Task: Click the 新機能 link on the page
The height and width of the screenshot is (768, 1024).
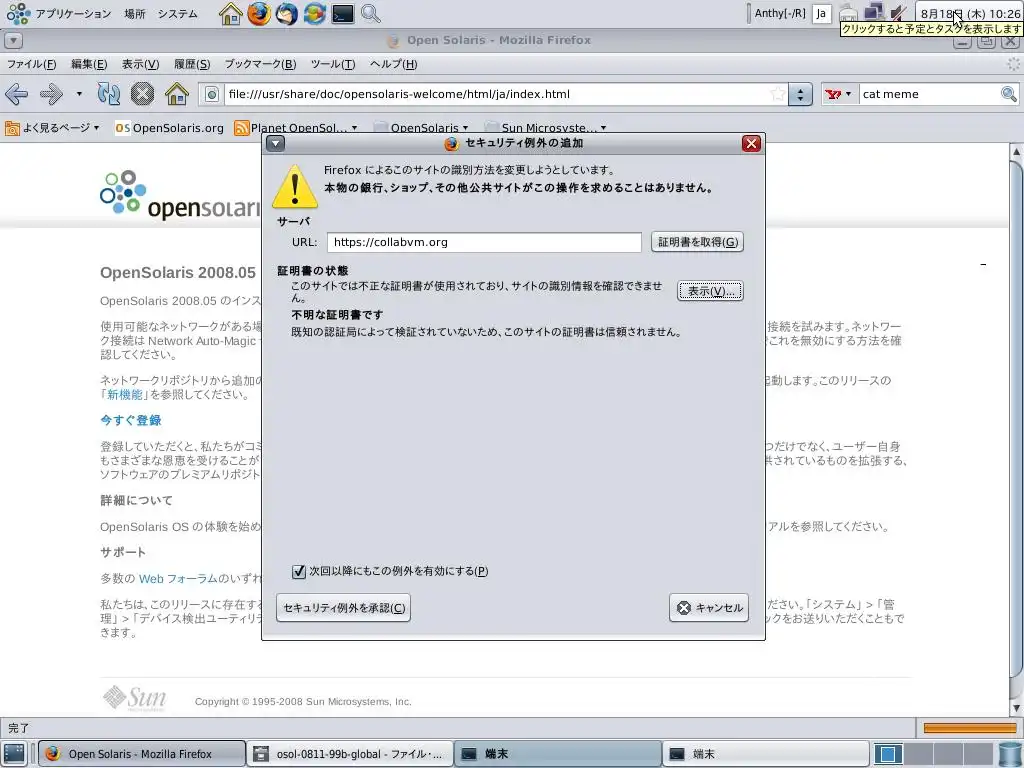Action: tap(124, 394)
